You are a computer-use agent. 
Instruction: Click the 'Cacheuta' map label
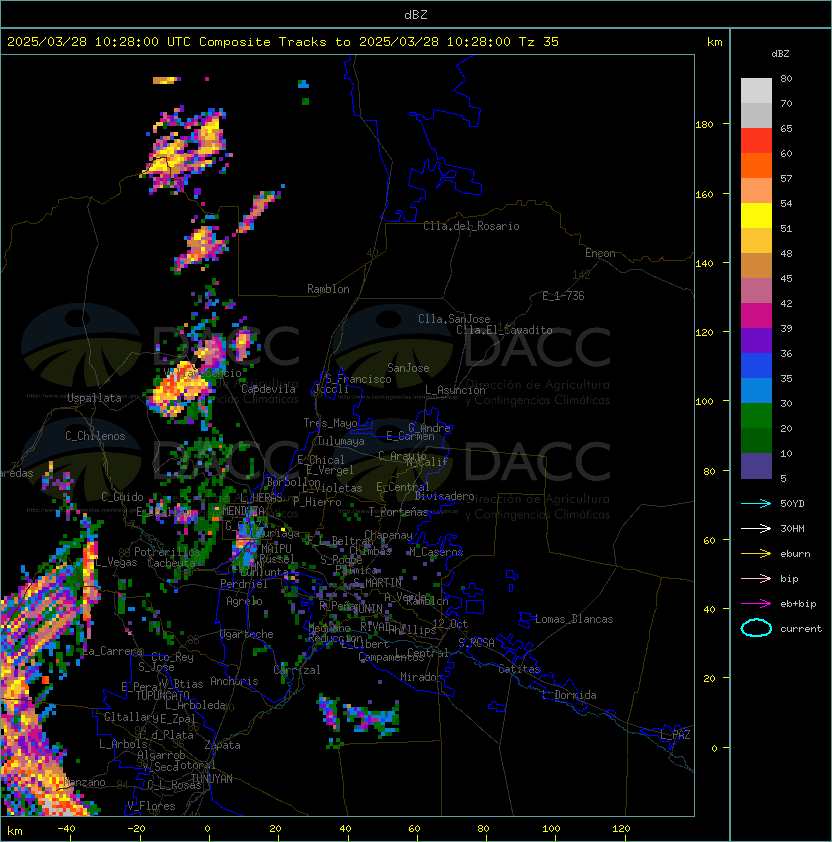click(x=171, y=563)
